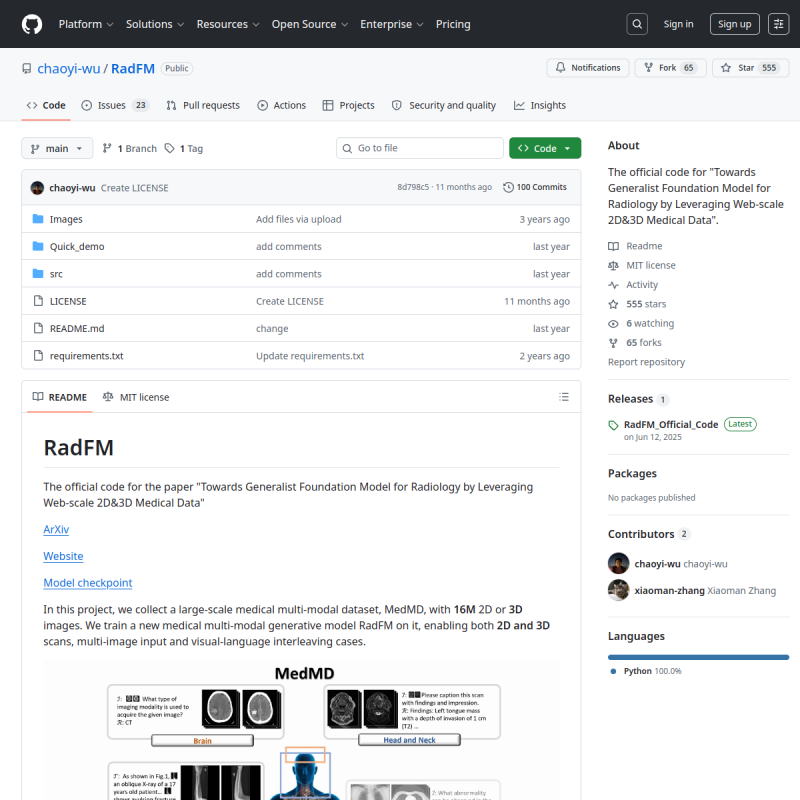This screenshot has width=800, height=800.
Task: Click the README.md file icon
Action: coord(38,329)
